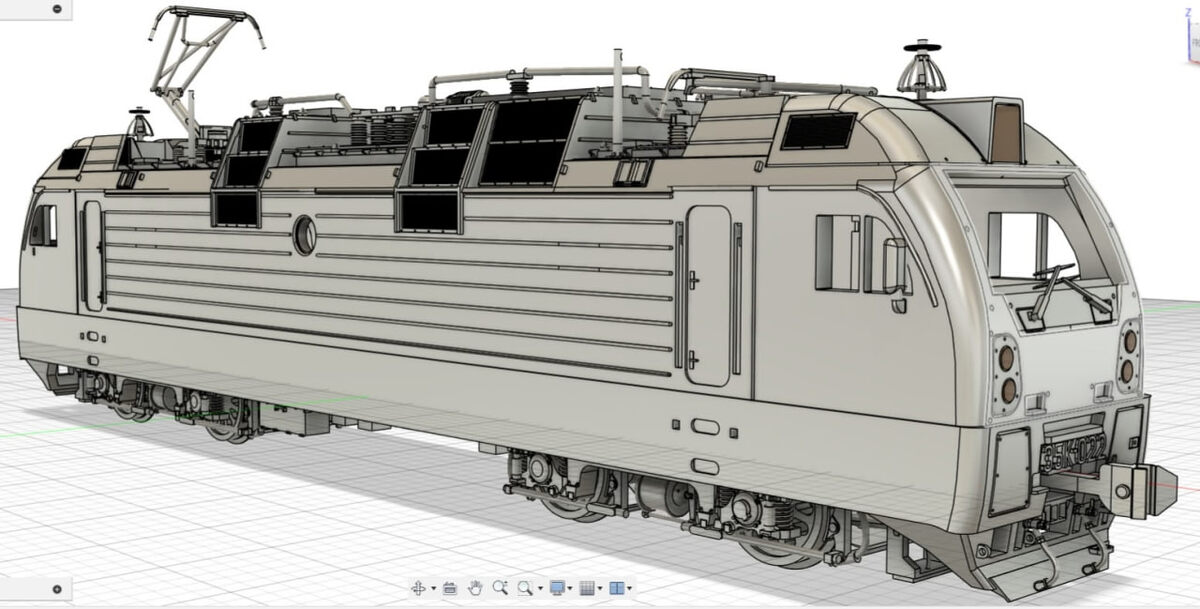This screenshot has height=609, width=1200.
Task: Click the Zoom Window/Fit tool
Action: (x=525, y=588)
